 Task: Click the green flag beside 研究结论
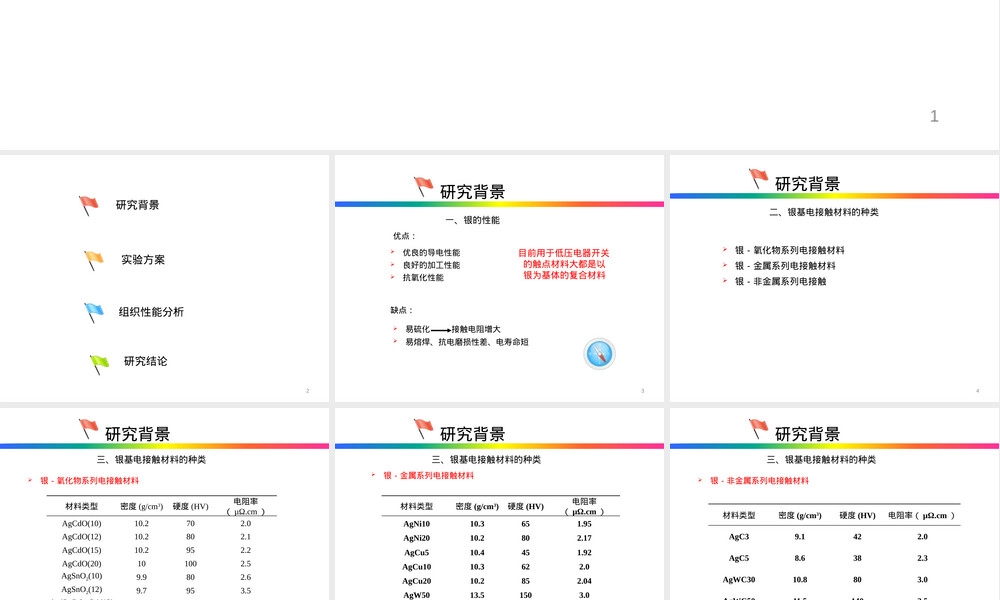click(99, 365)
